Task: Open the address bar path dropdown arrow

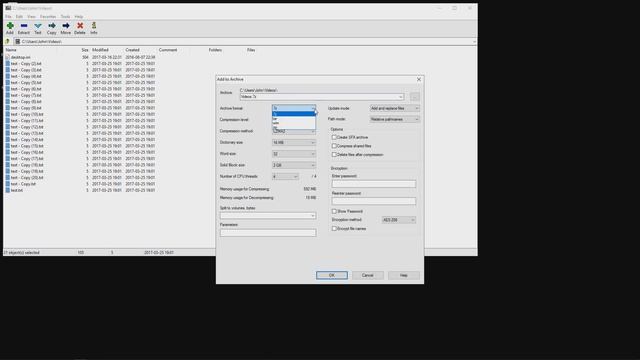Action: 474,42
